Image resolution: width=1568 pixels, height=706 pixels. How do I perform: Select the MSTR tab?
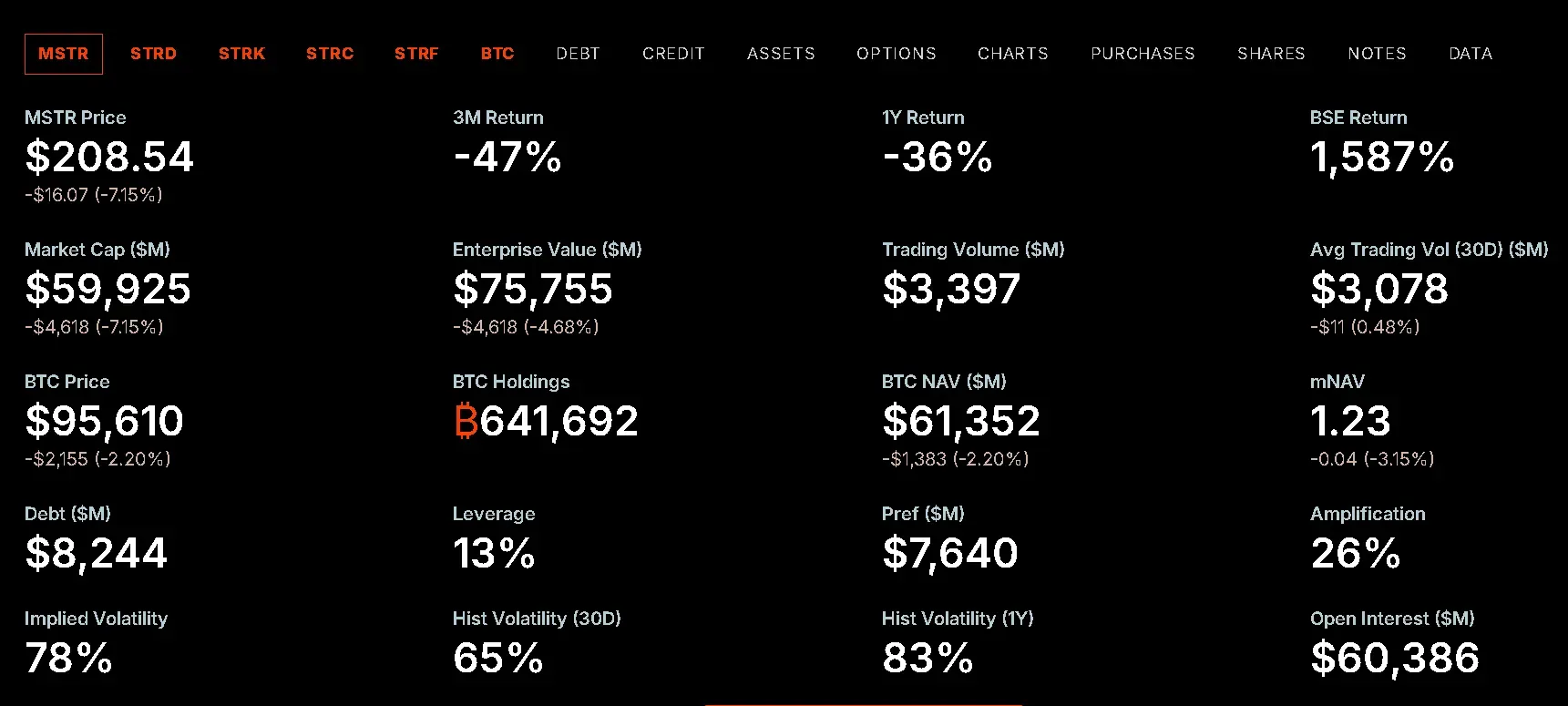(63, 54)
